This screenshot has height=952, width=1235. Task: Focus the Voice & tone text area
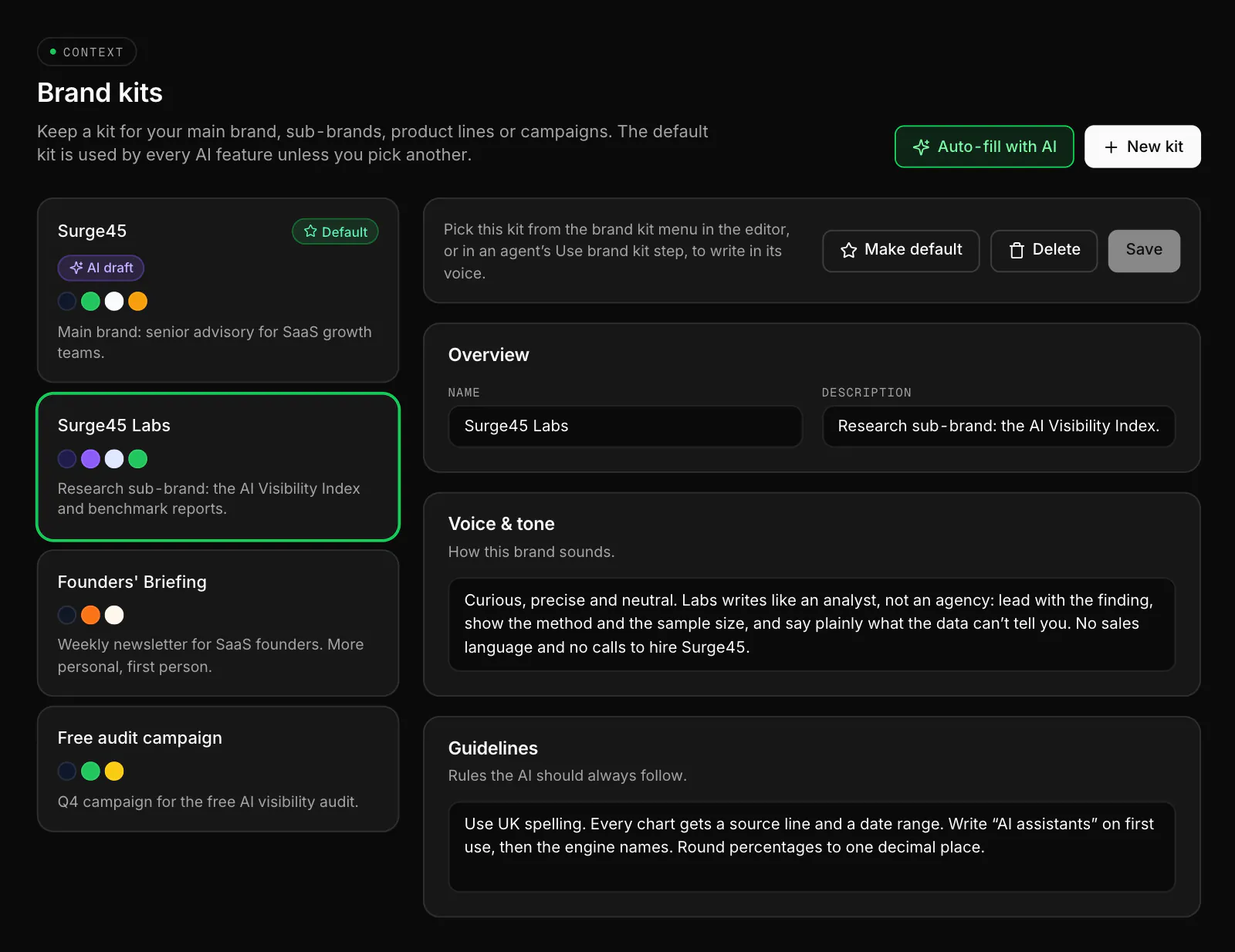pos(812,624)
